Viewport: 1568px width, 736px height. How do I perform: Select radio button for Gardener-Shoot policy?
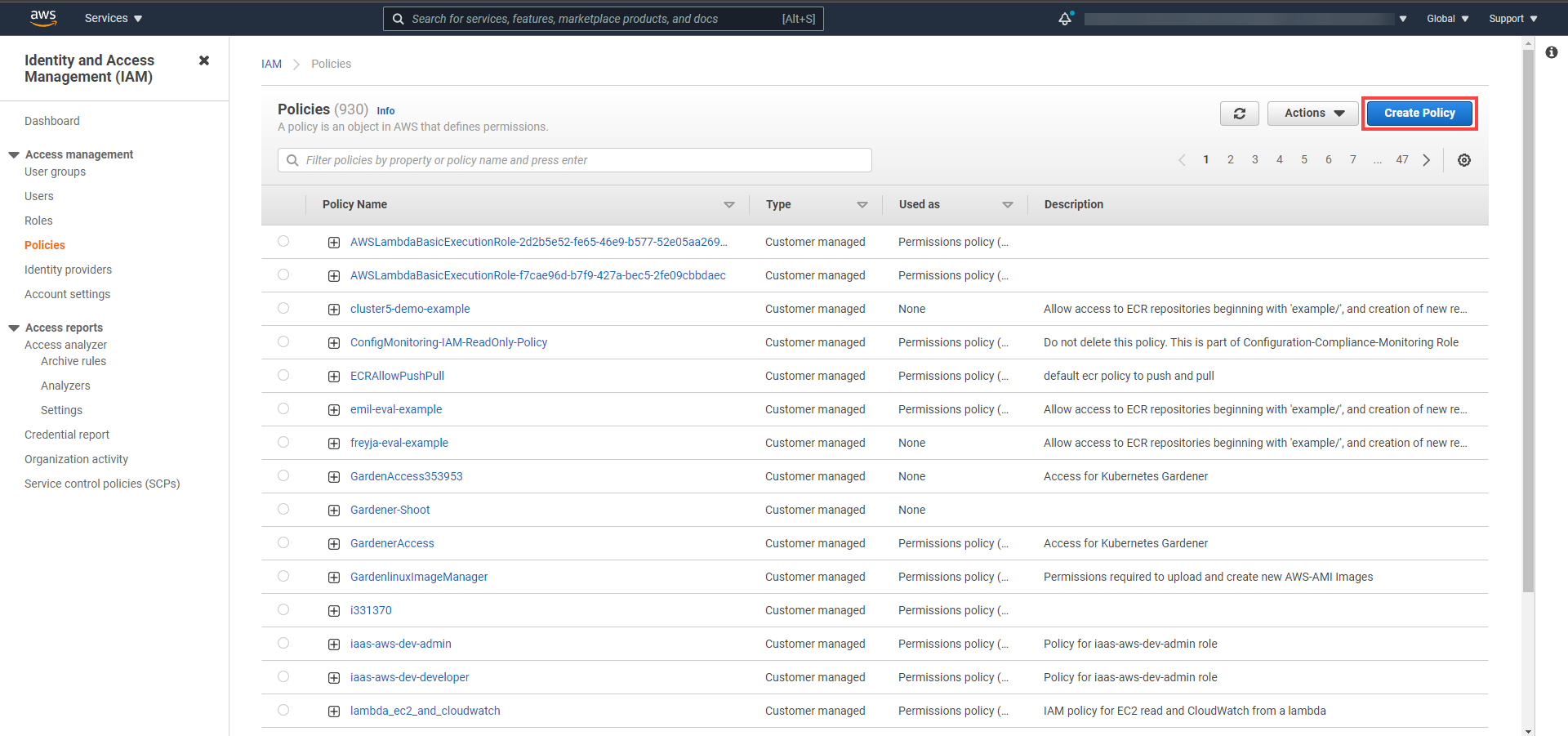coord(283,509)
